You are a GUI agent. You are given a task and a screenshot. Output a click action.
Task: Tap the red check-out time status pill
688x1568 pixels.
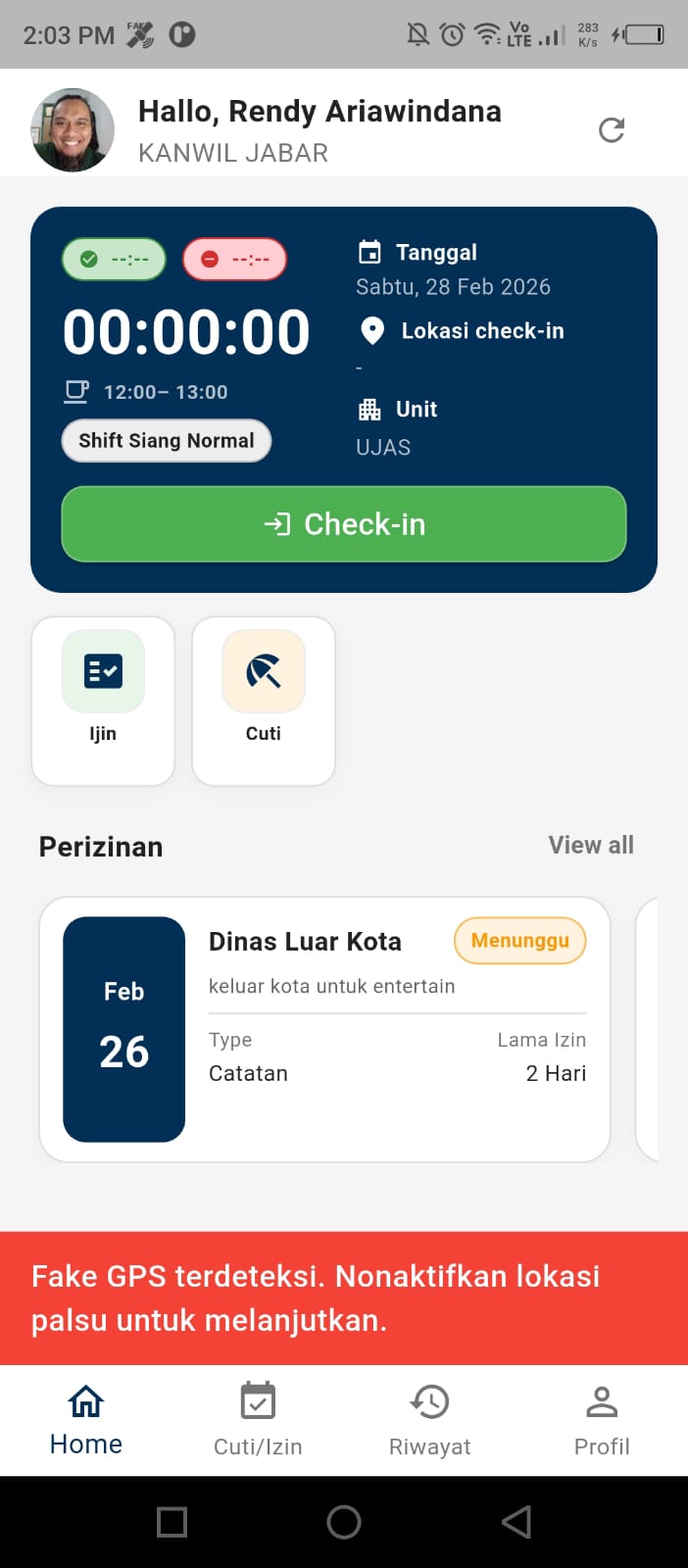234,259
